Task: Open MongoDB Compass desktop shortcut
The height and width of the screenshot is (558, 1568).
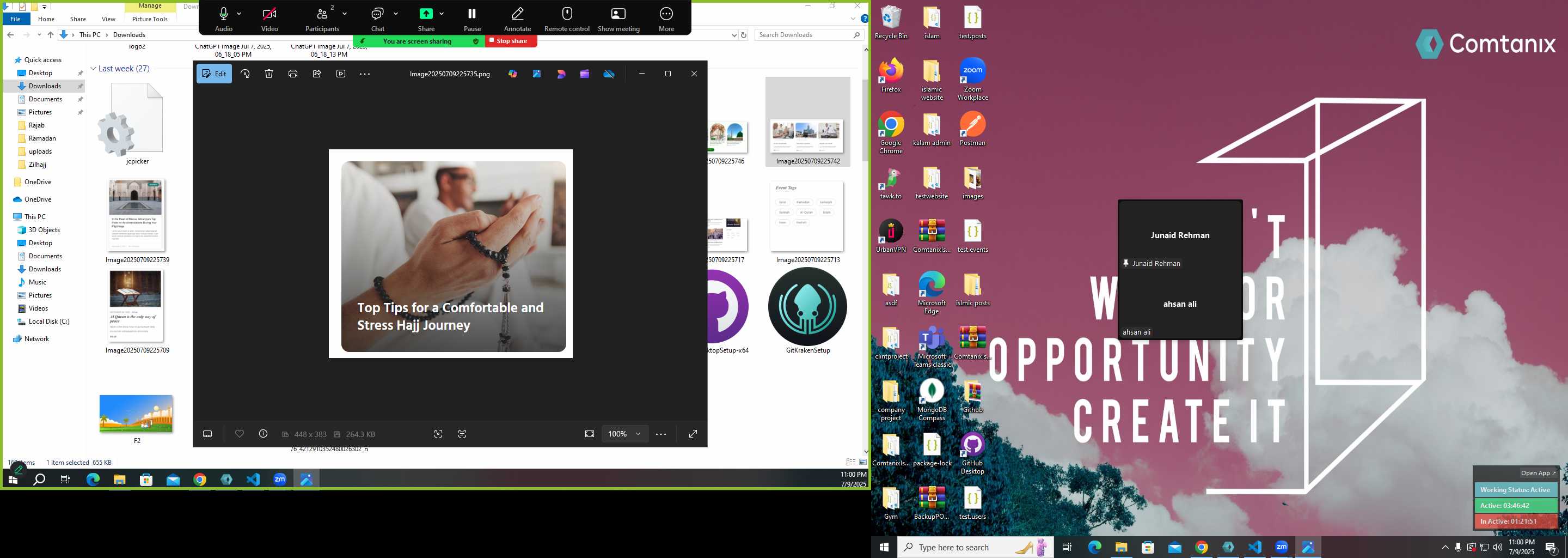Action: click(932, 400)
